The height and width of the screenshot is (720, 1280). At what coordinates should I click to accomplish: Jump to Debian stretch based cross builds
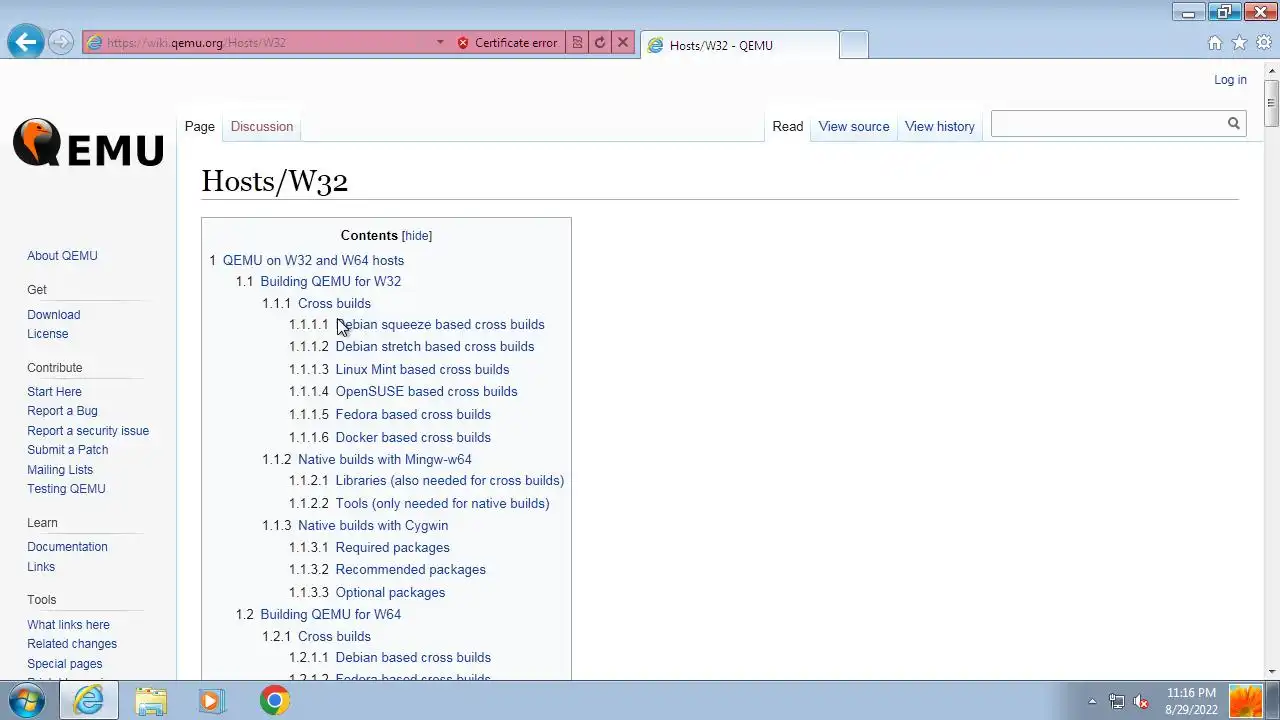click(435, 347)
